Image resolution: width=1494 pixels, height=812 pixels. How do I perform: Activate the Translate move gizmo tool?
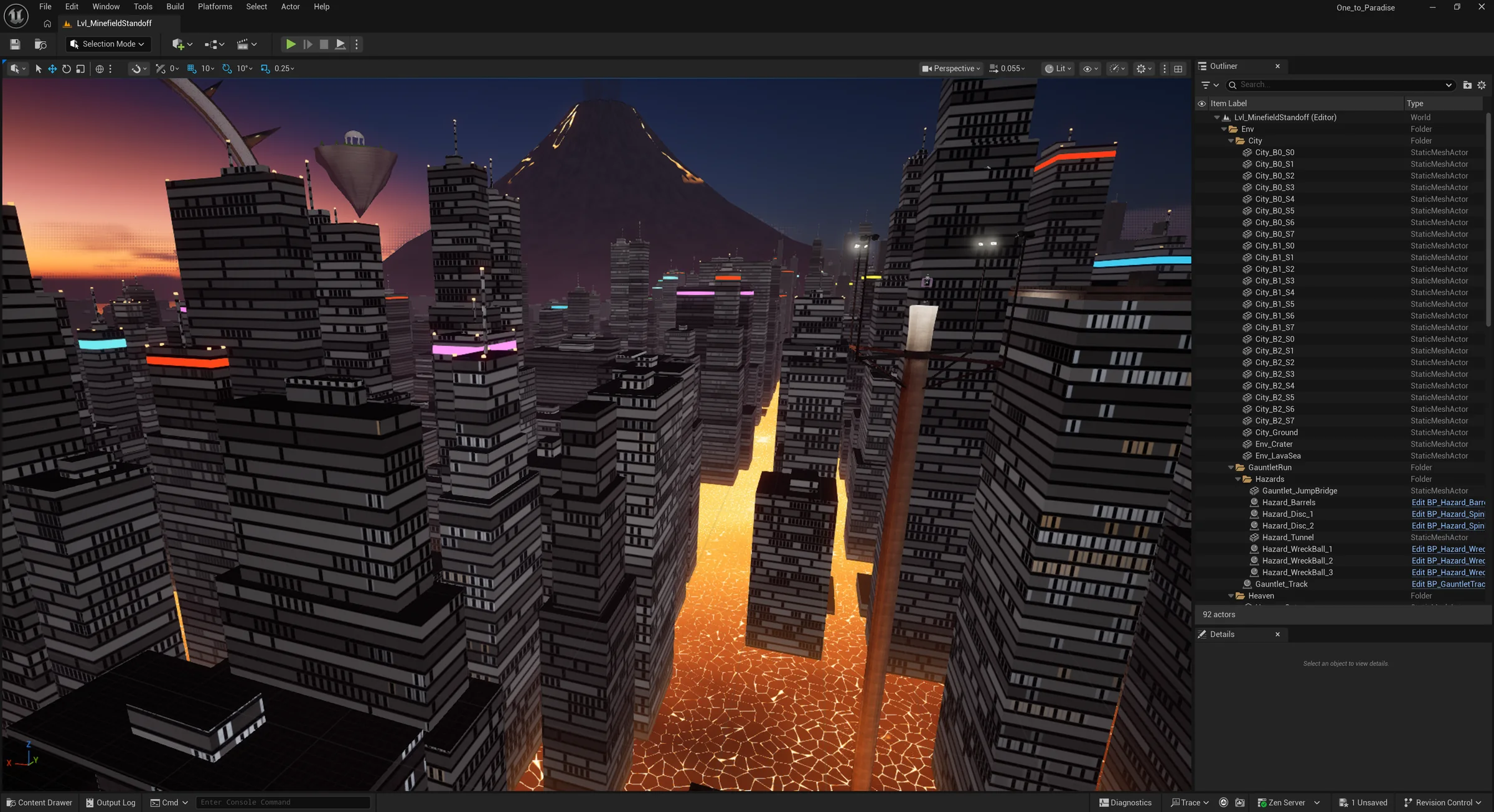(x=52, y=68)
